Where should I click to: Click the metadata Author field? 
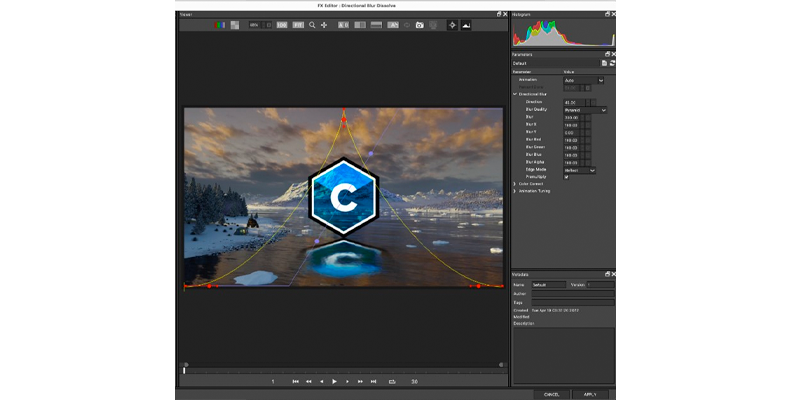(x=573, y=293)
